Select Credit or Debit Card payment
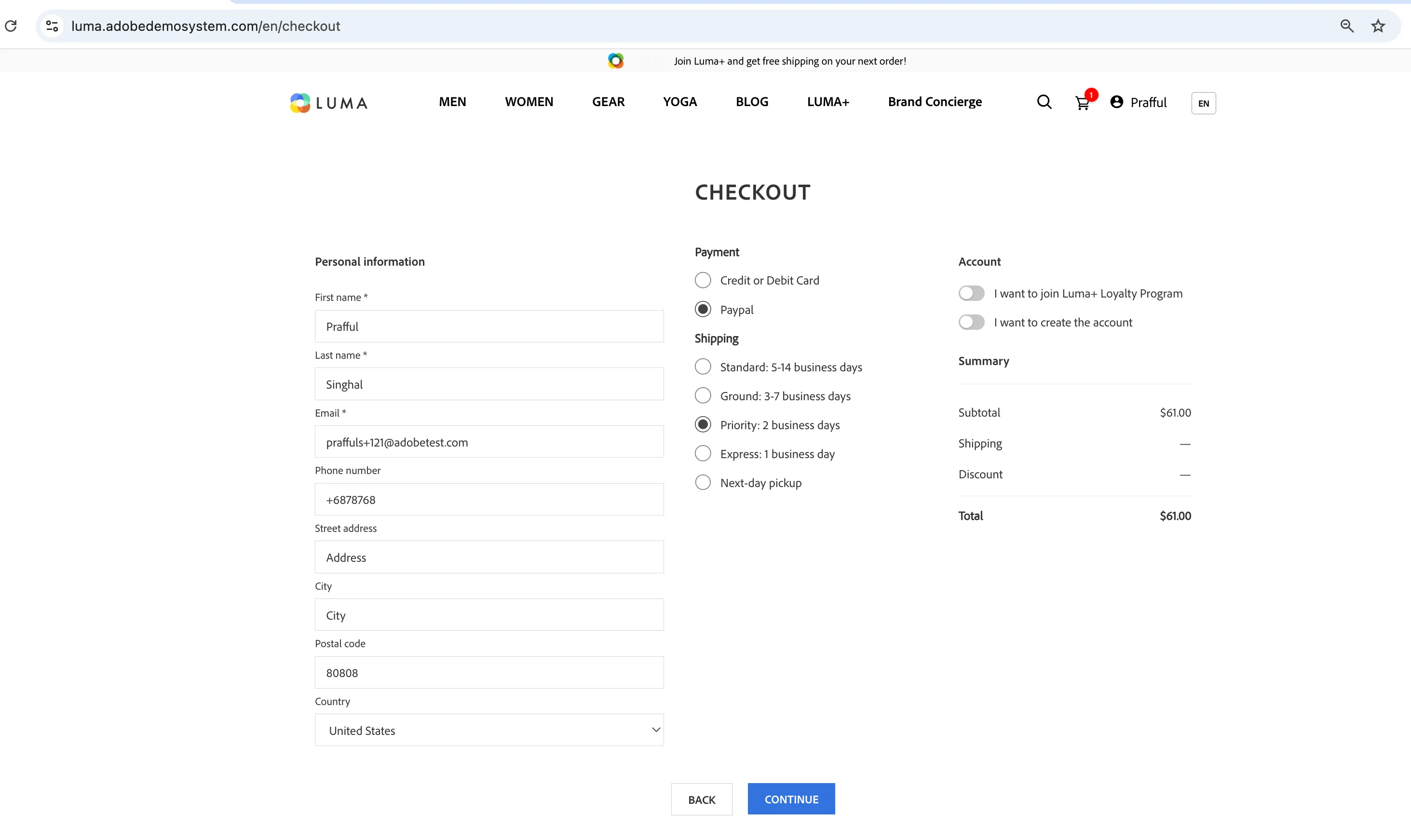 pyautogui.click(x=703, y=280)
